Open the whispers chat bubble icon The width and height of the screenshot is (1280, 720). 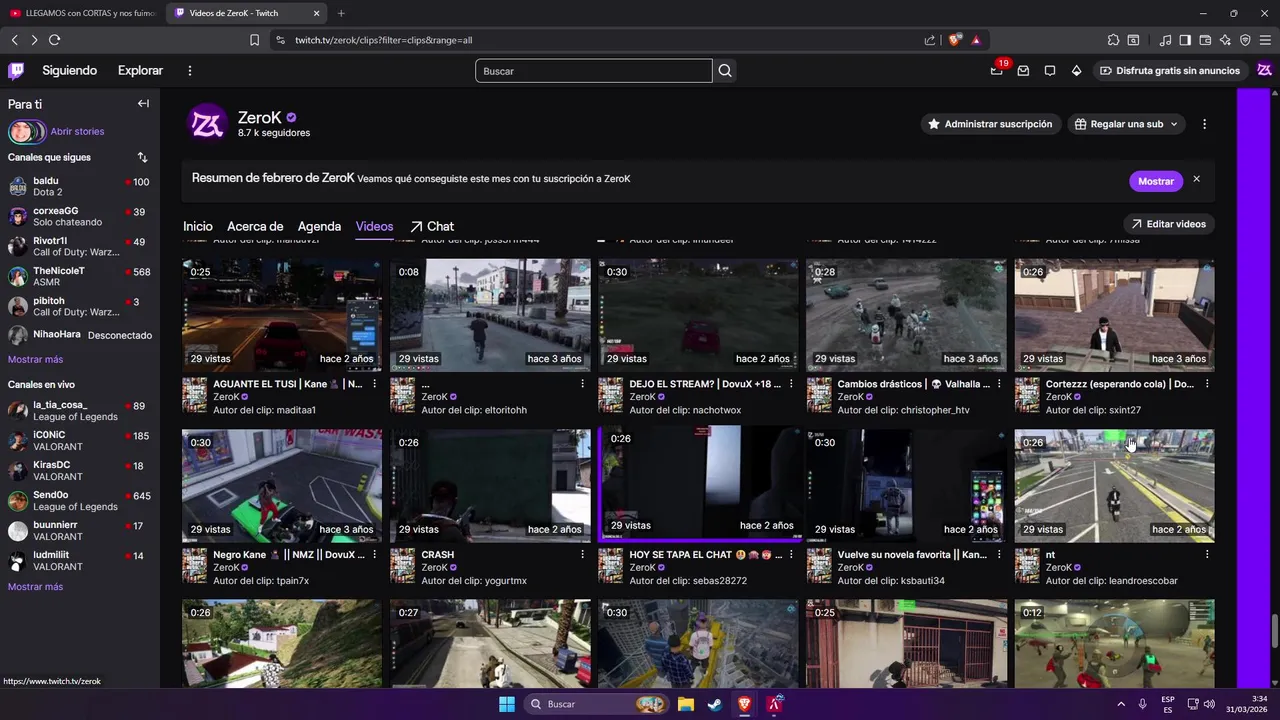[x=1050, y=71]
